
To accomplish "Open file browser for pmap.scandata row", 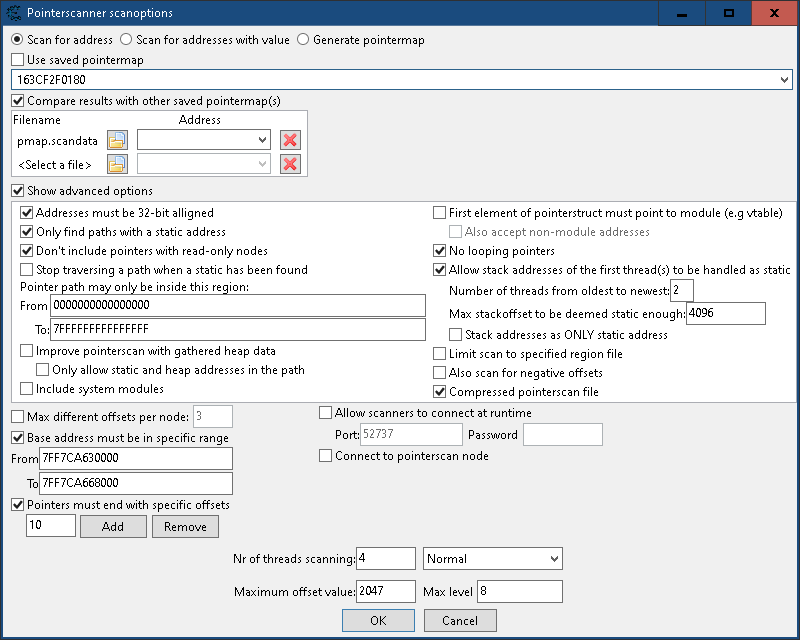I will click(x=118, y=140).
